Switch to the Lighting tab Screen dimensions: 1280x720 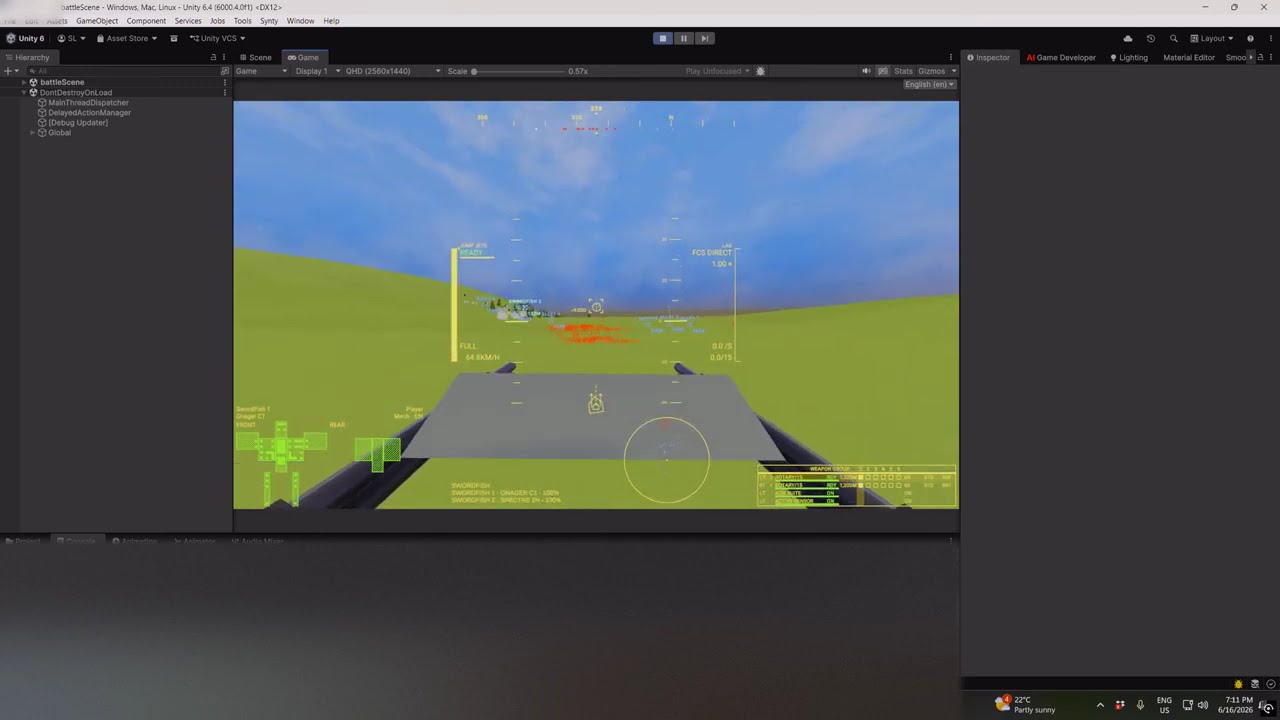(1129, 57)
